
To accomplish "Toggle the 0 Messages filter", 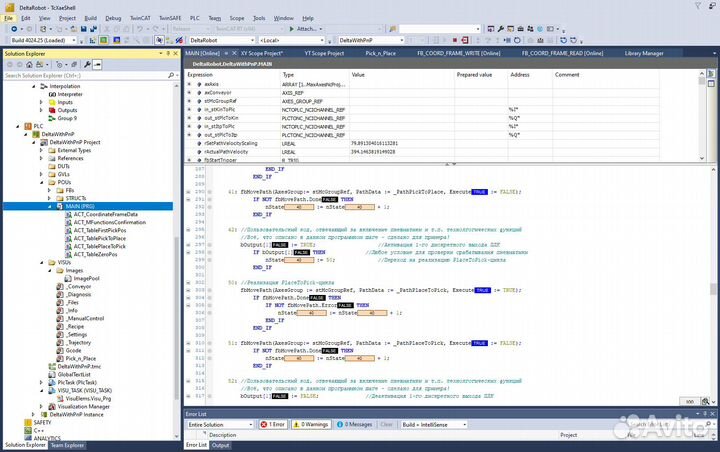I will click(x=356, y=424).
